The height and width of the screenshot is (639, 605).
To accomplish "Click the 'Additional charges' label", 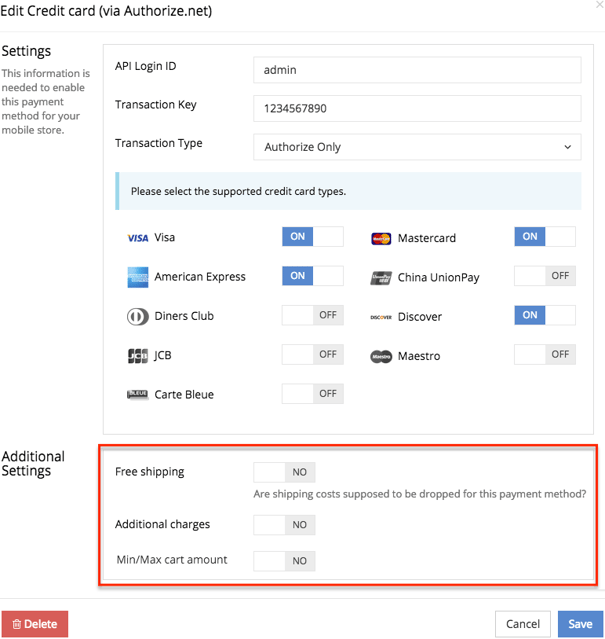I will click(x=162, y=524).
